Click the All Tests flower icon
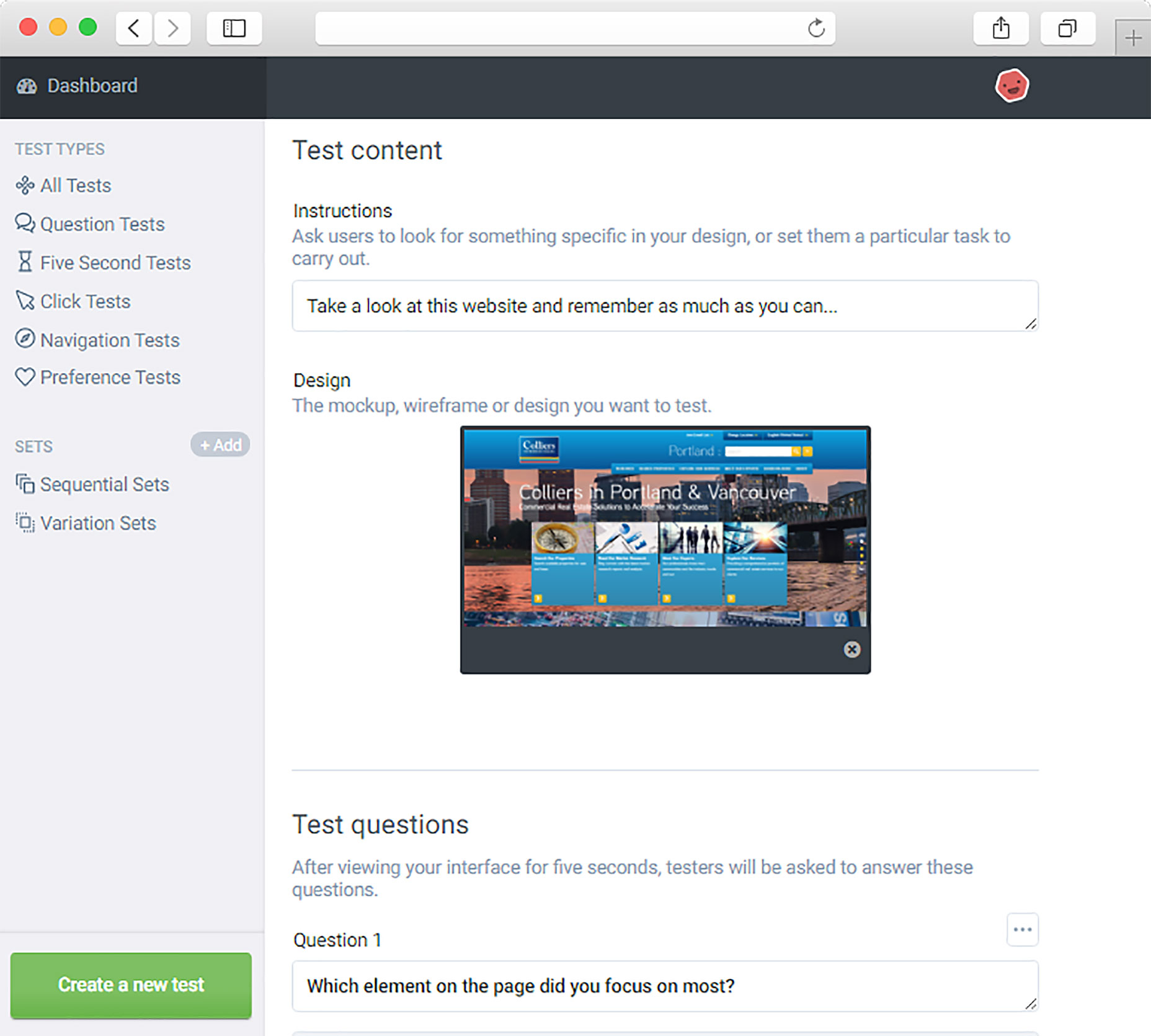 (25, 185)
